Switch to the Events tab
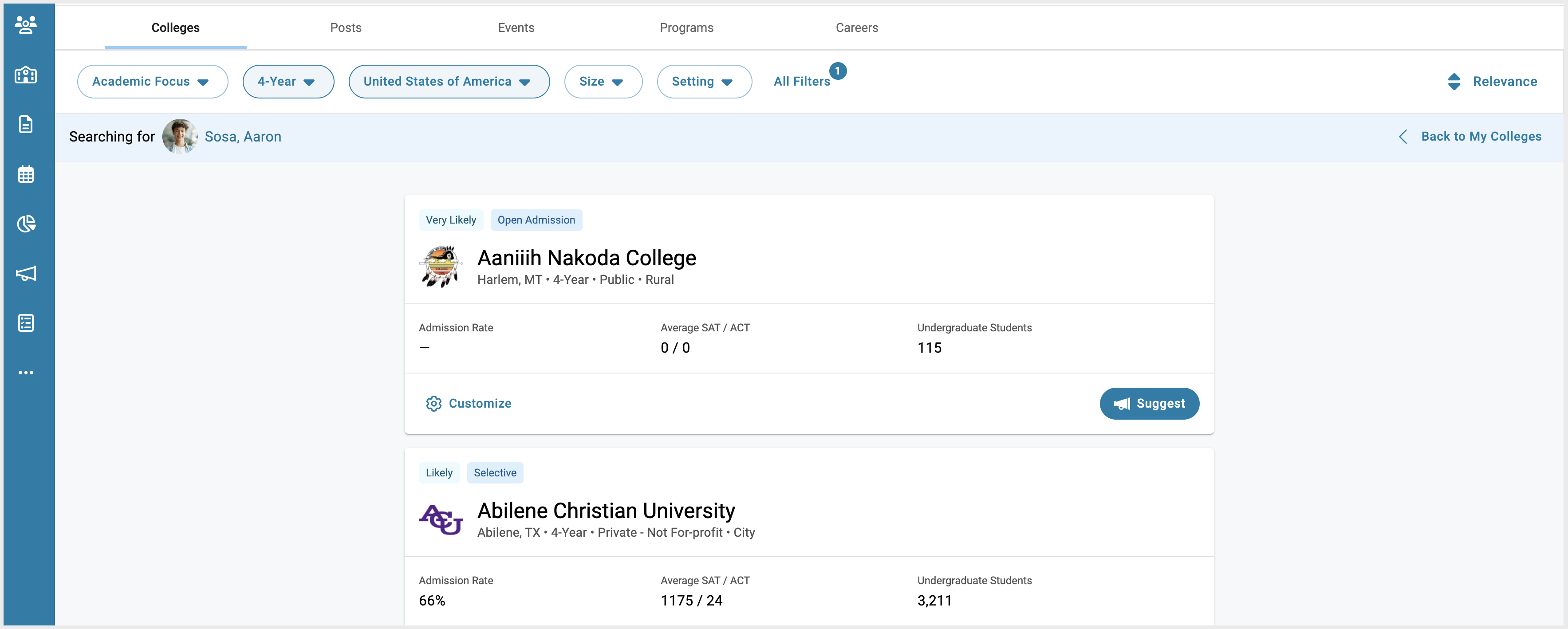The image size is (1568, 629). click(x=517, y=28)
